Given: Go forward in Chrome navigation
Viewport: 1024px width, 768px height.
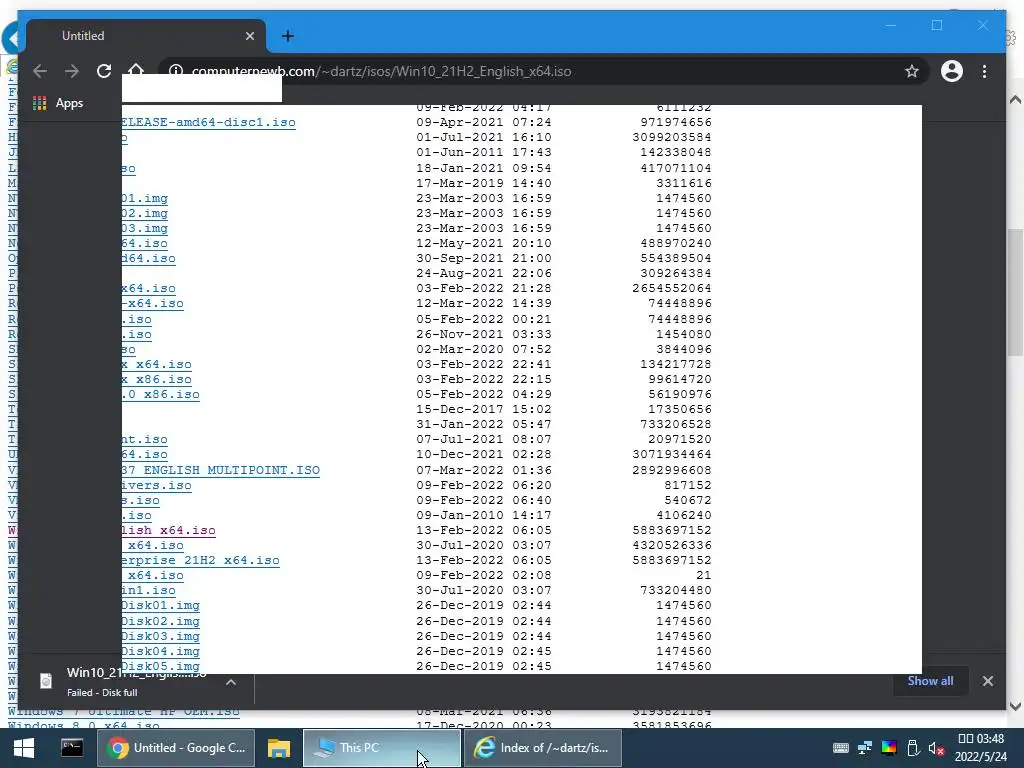Looking at the screenshot, I should [x=72, y=71].
